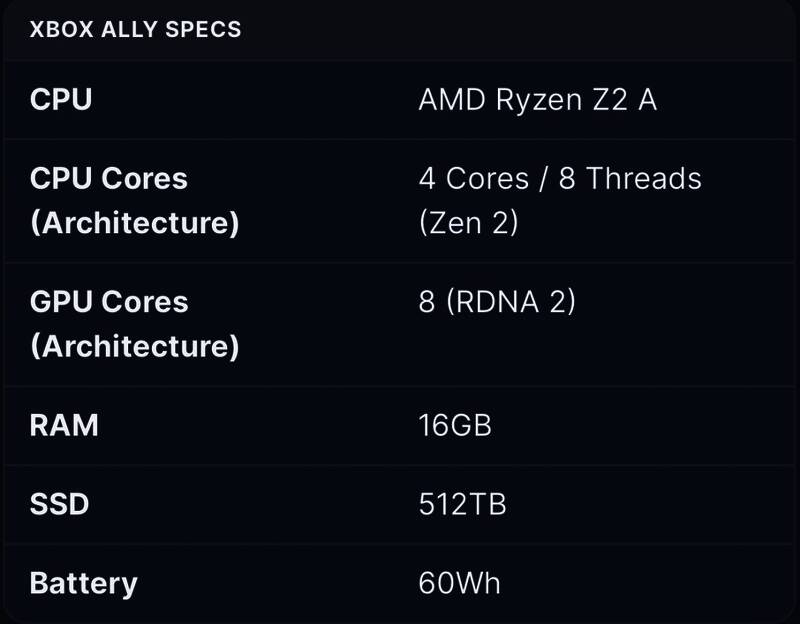Click the 4 Cores text

[473, 179]
